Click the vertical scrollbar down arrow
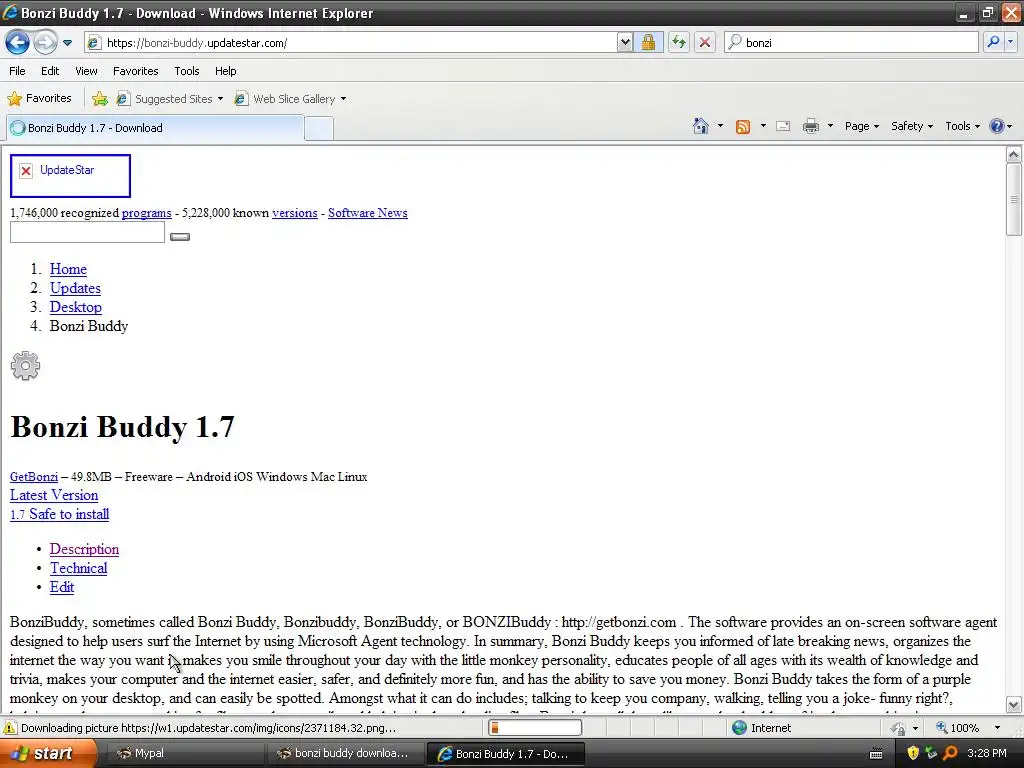1024x768 pixels. [1014, 705]
